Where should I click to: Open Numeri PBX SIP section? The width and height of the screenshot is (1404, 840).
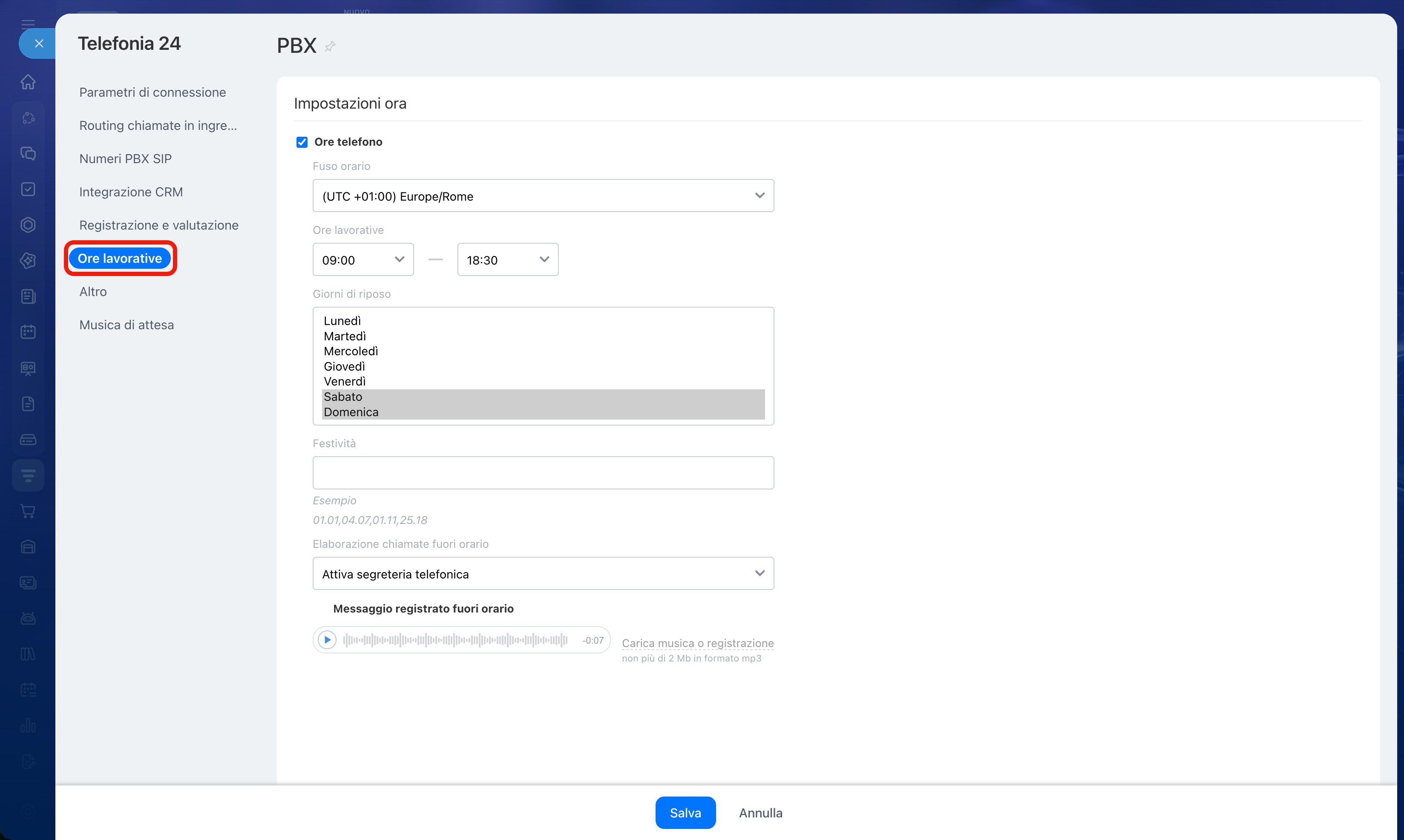pyautogui.click(x=125, y=159)
